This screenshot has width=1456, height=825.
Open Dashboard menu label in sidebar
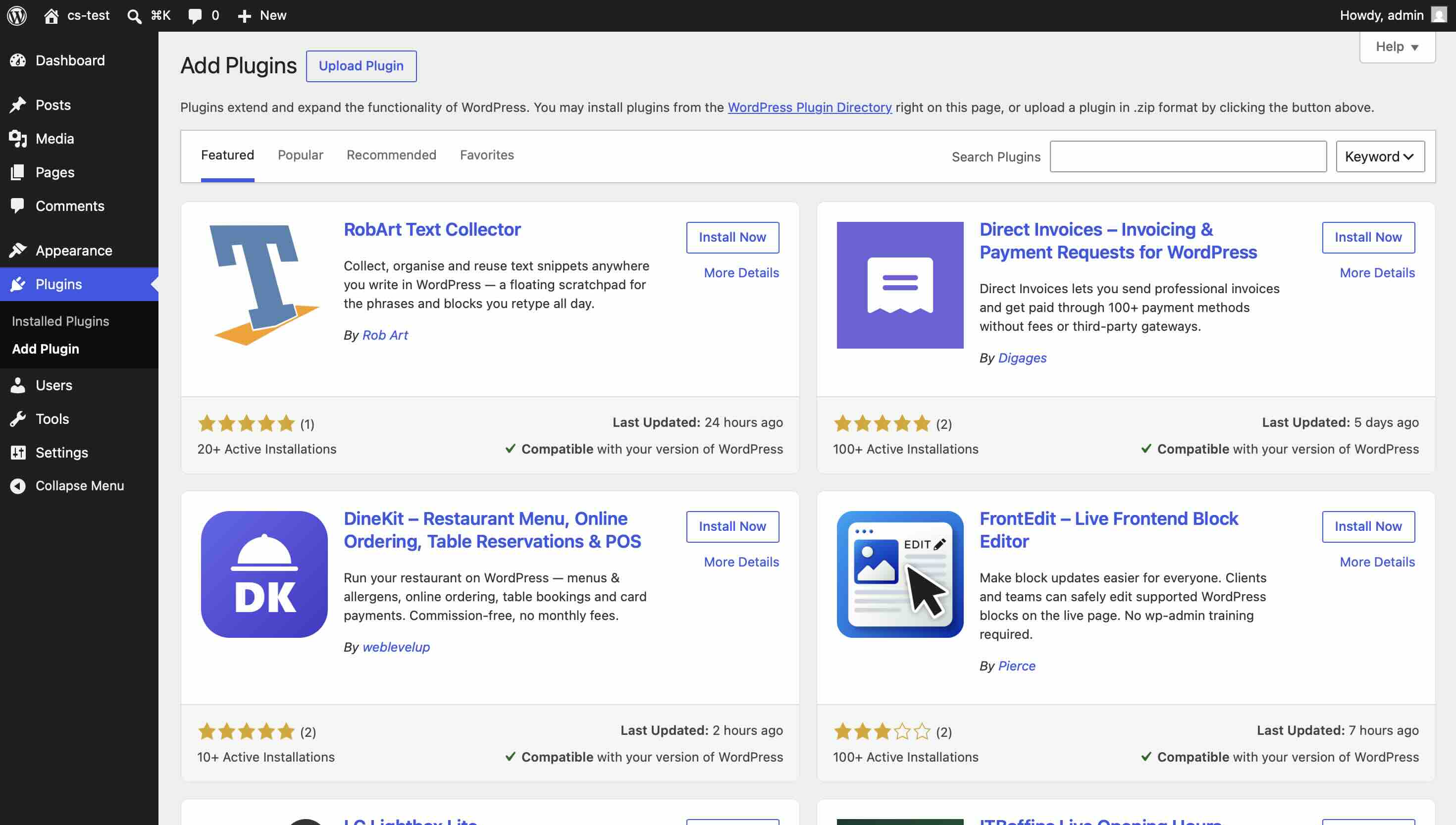[x=70, y=60]
